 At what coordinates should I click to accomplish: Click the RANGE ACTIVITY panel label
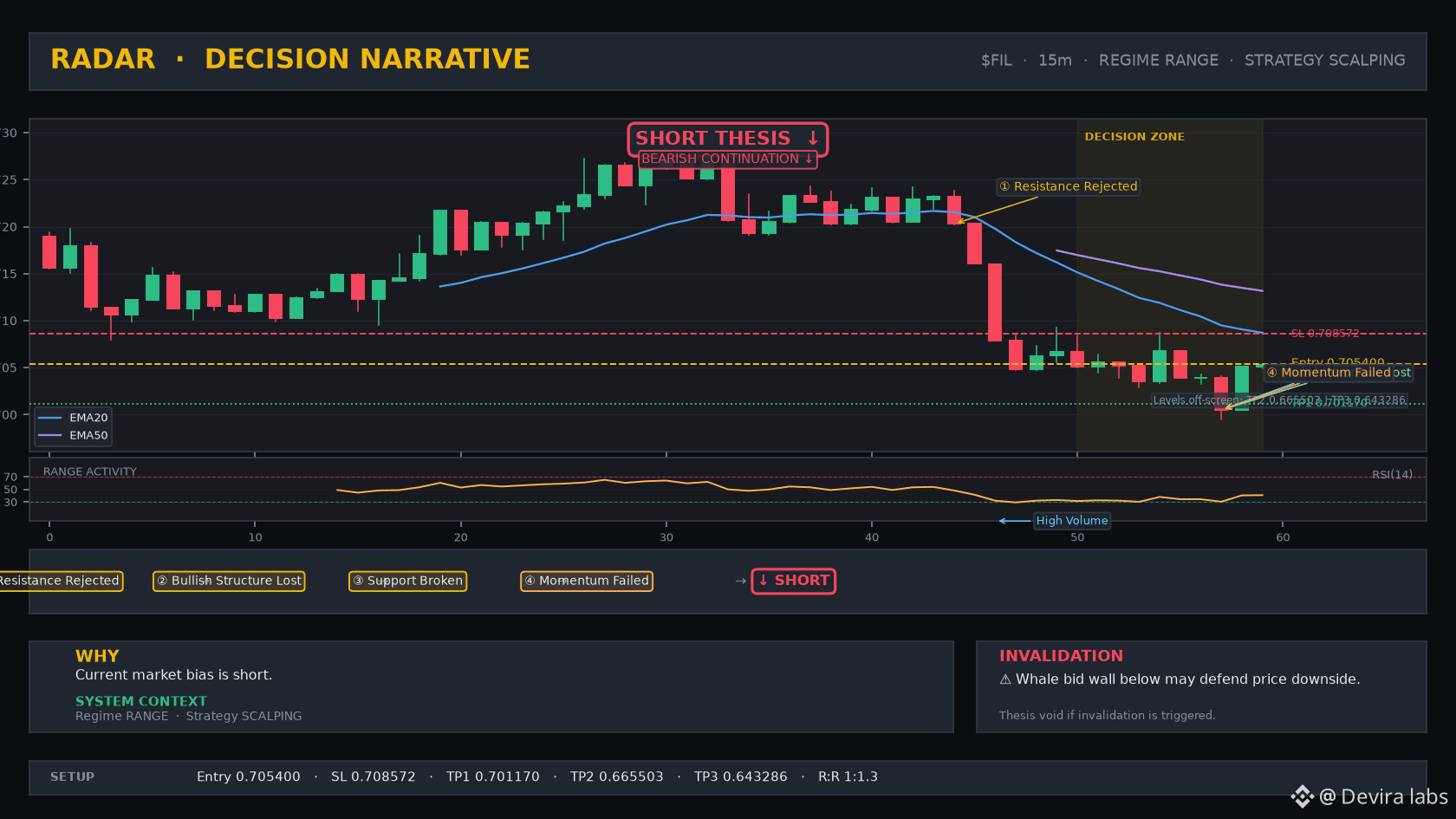click(90, 472)
